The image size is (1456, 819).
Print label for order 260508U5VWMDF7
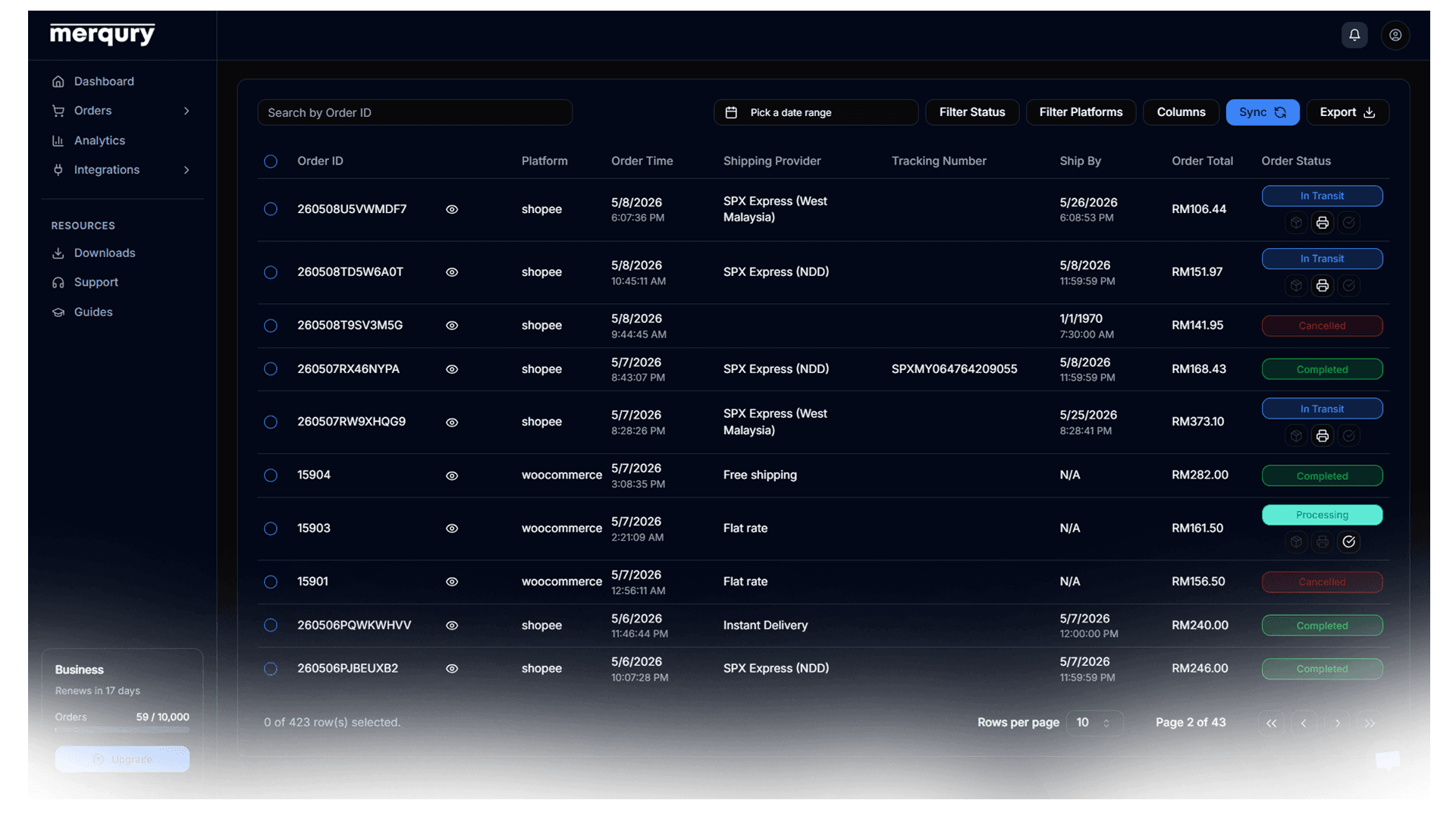[1323, 223]
